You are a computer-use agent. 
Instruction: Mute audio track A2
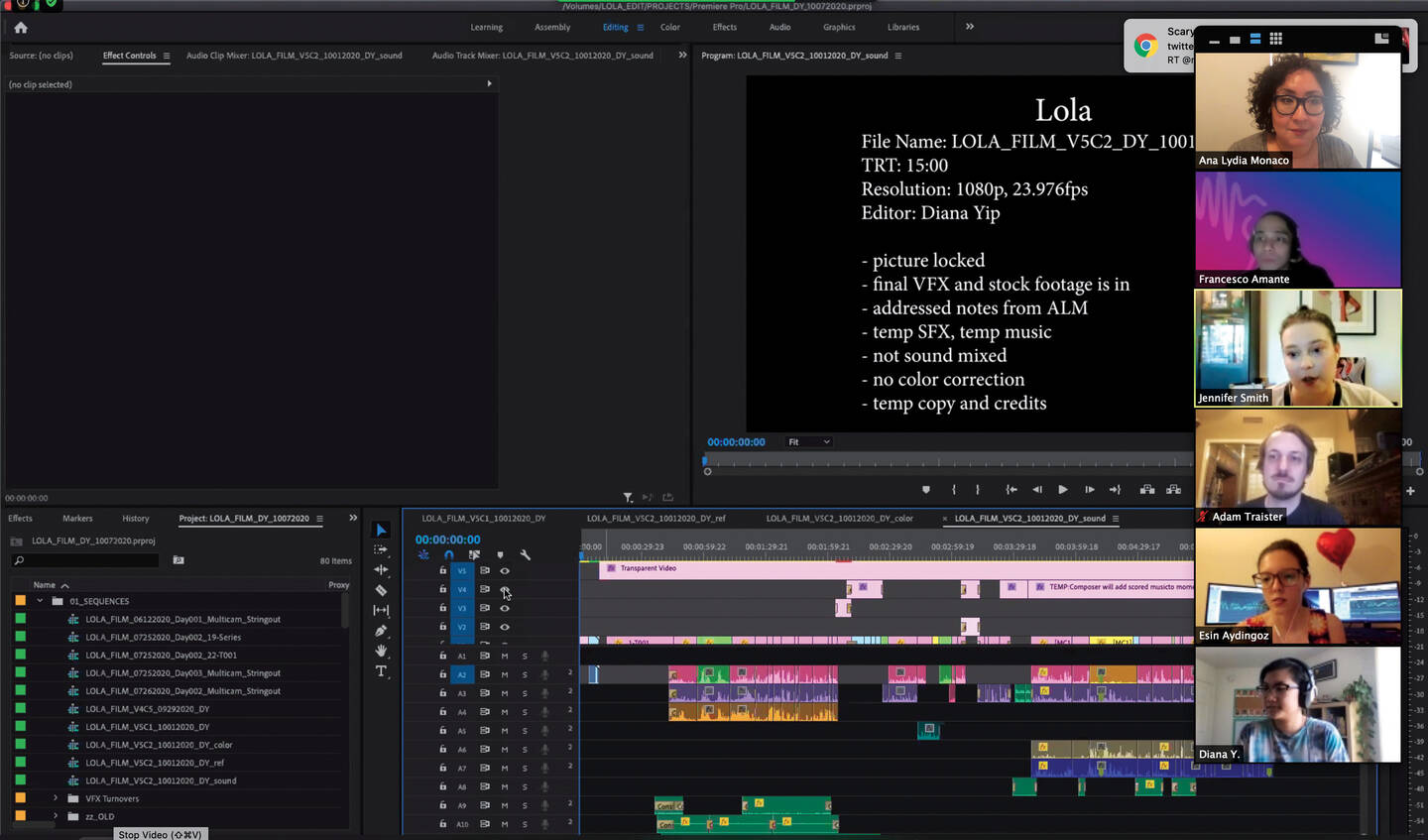pyautogui.click(x=505, y=674)
